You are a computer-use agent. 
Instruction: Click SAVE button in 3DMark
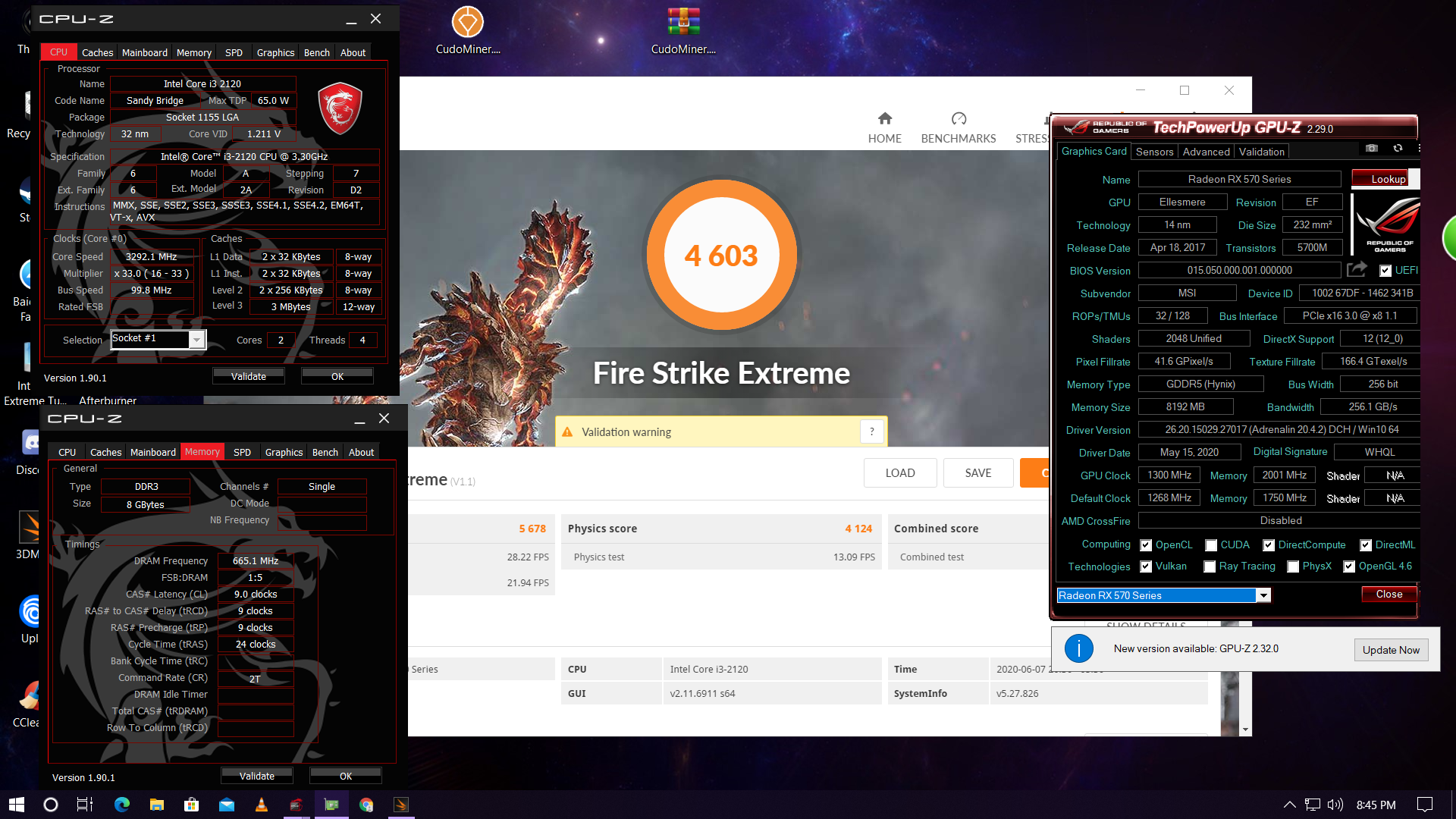tap(978, 472)
